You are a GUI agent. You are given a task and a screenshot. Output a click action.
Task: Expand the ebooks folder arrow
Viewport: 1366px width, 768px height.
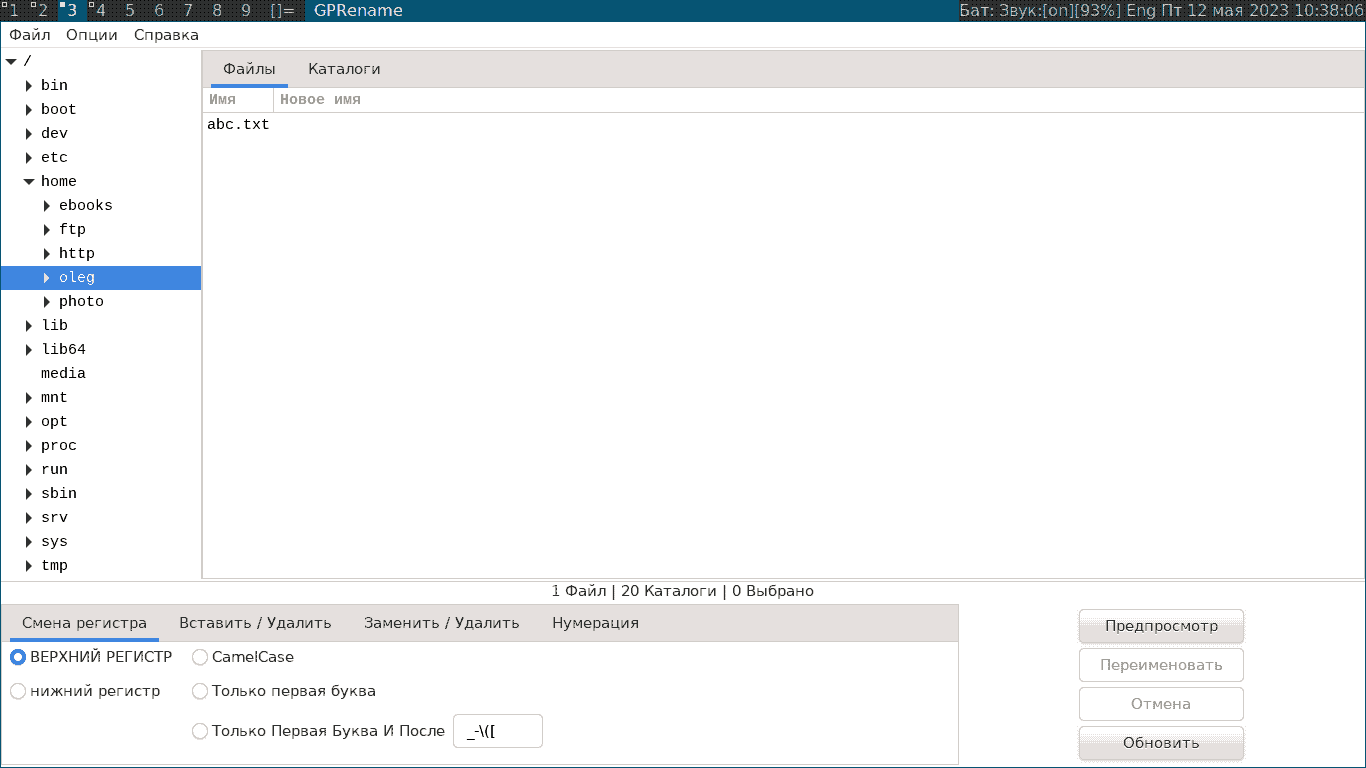(47, 206)
